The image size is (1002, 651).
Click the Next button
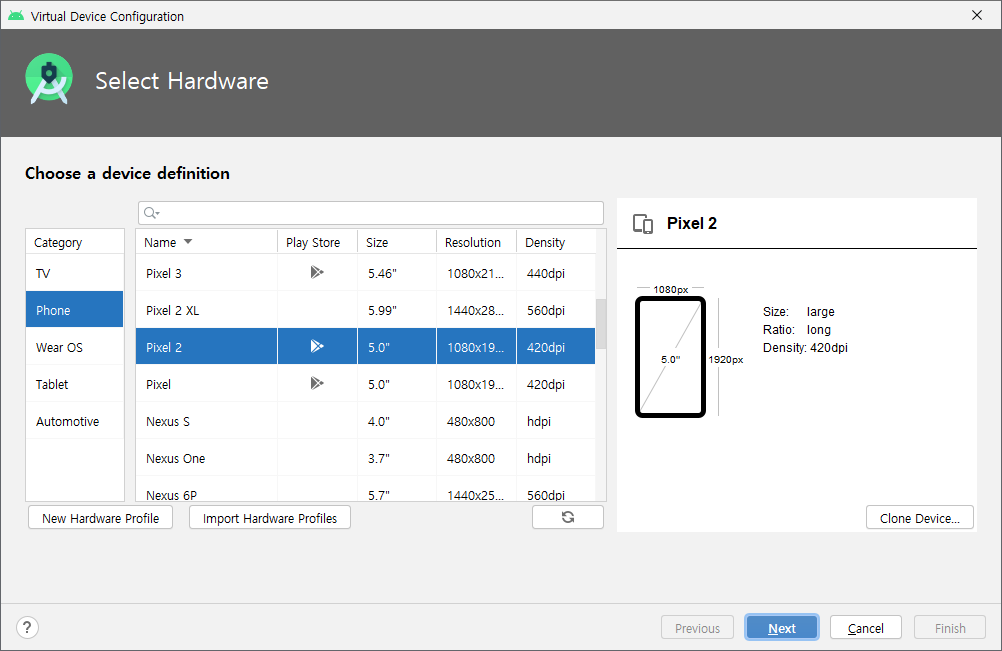coord(782,628)
